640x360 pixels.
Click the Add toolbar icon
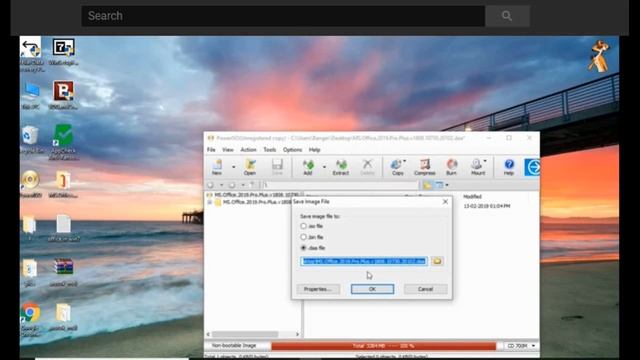pyautogui.click(x=308, y=167)
